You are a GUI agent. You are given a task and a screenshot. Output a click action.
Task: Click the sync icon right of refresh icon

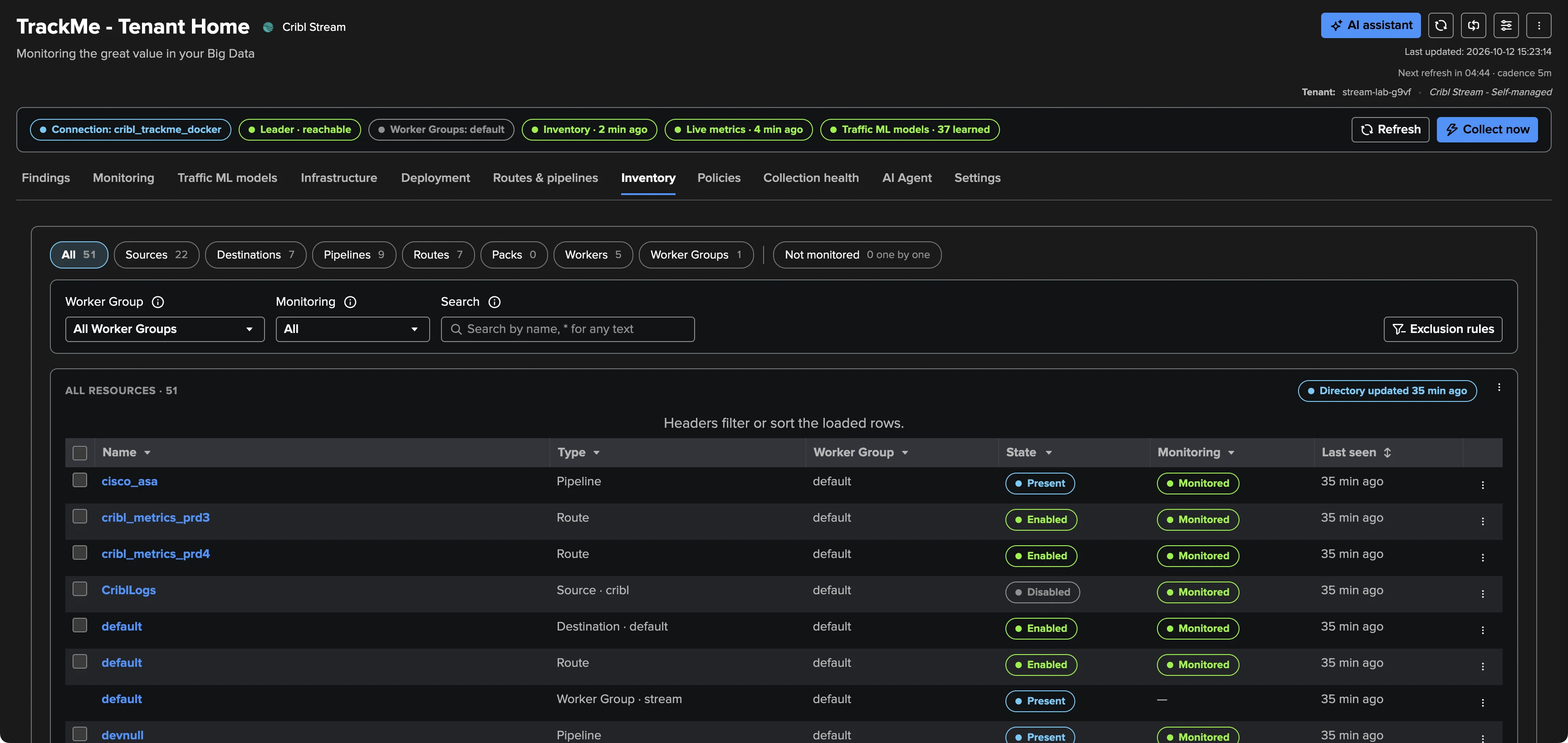[x=1473, y=25]
